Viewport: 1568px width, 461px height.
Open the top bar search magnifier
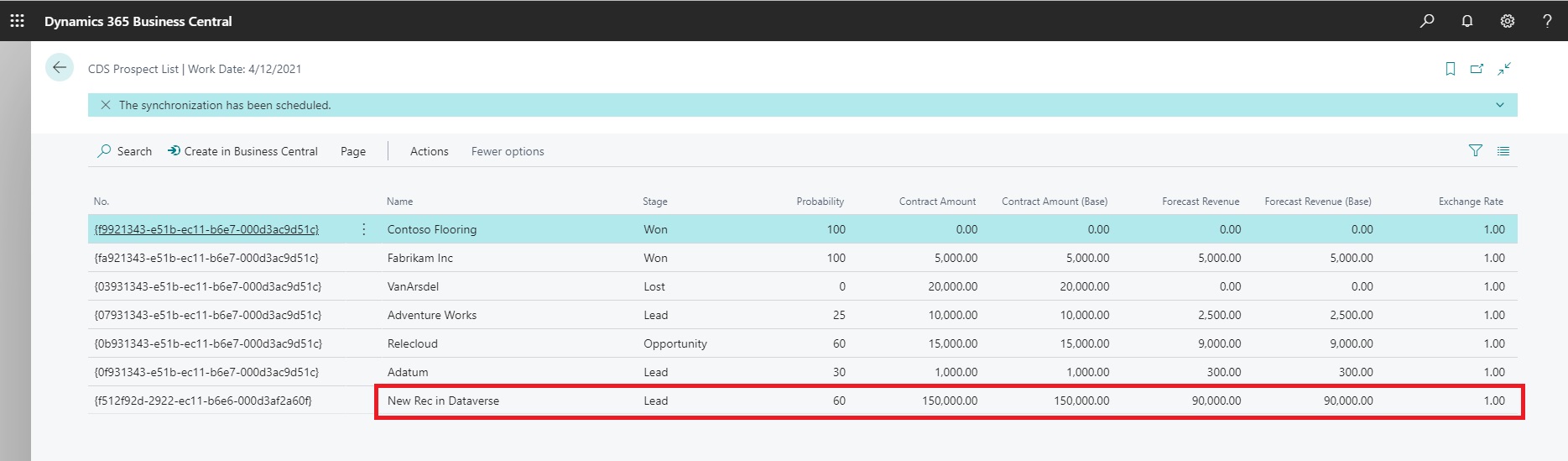1426,21
